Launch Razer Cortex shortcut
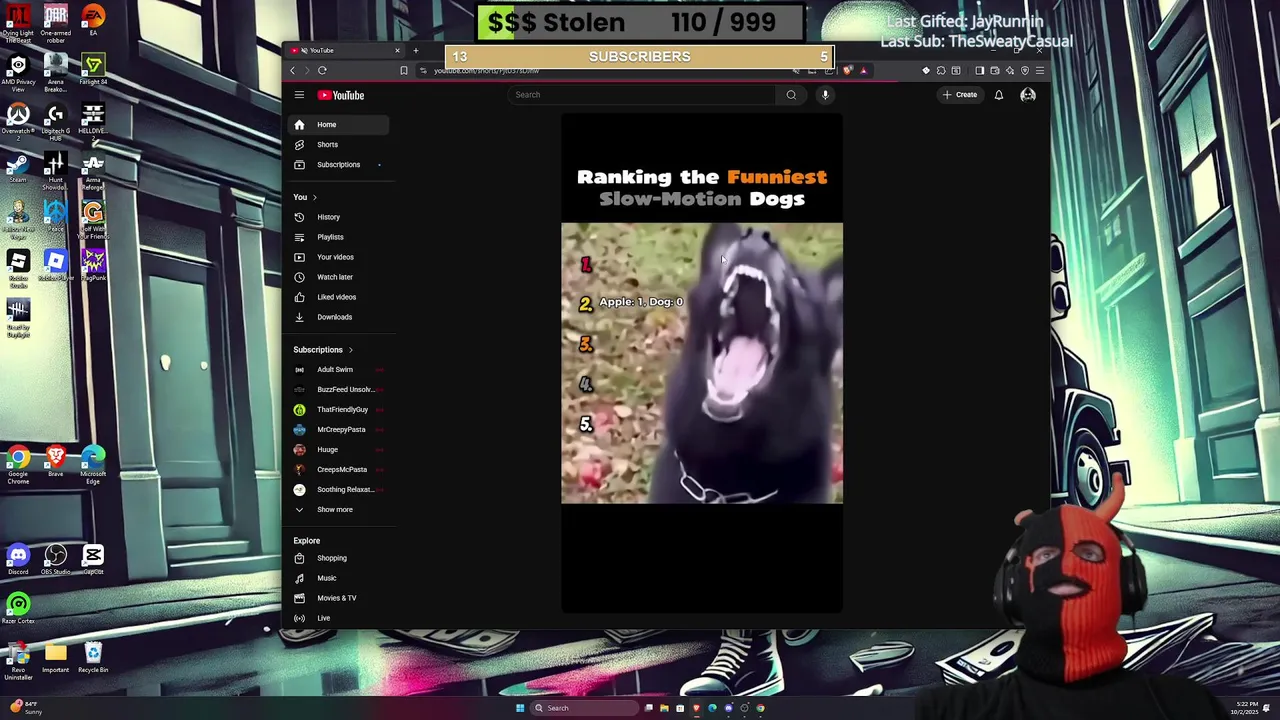 tap(18, 609)
